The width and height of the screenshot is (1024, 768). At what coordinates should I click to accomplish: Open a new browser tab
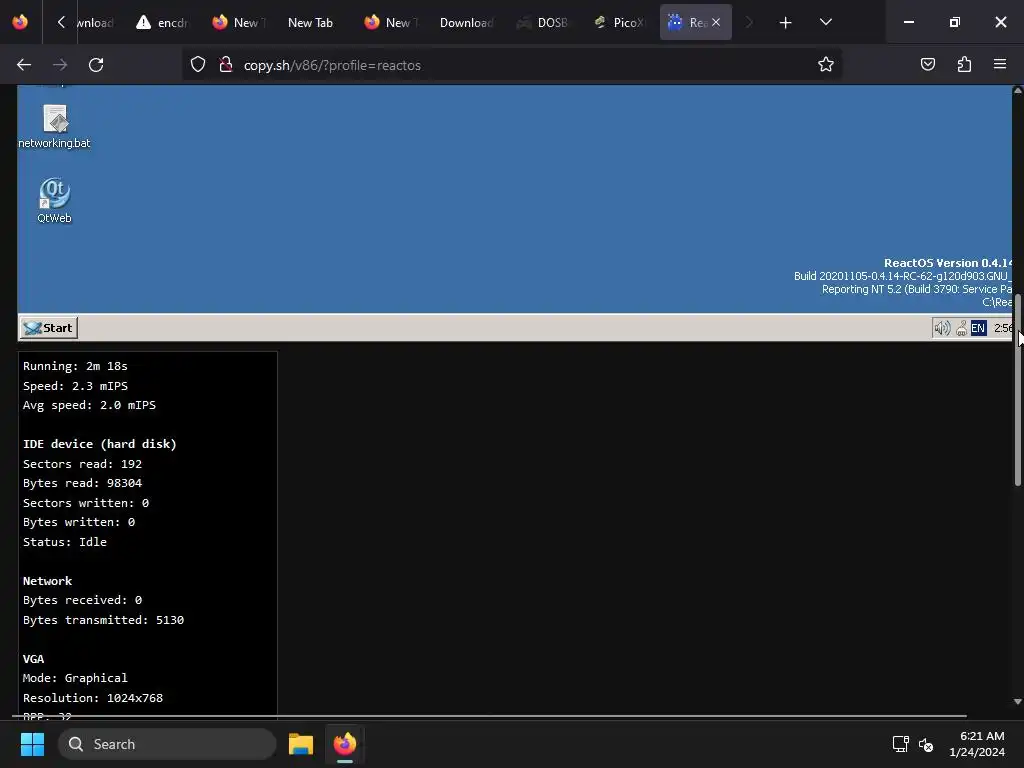pos(785,23)
